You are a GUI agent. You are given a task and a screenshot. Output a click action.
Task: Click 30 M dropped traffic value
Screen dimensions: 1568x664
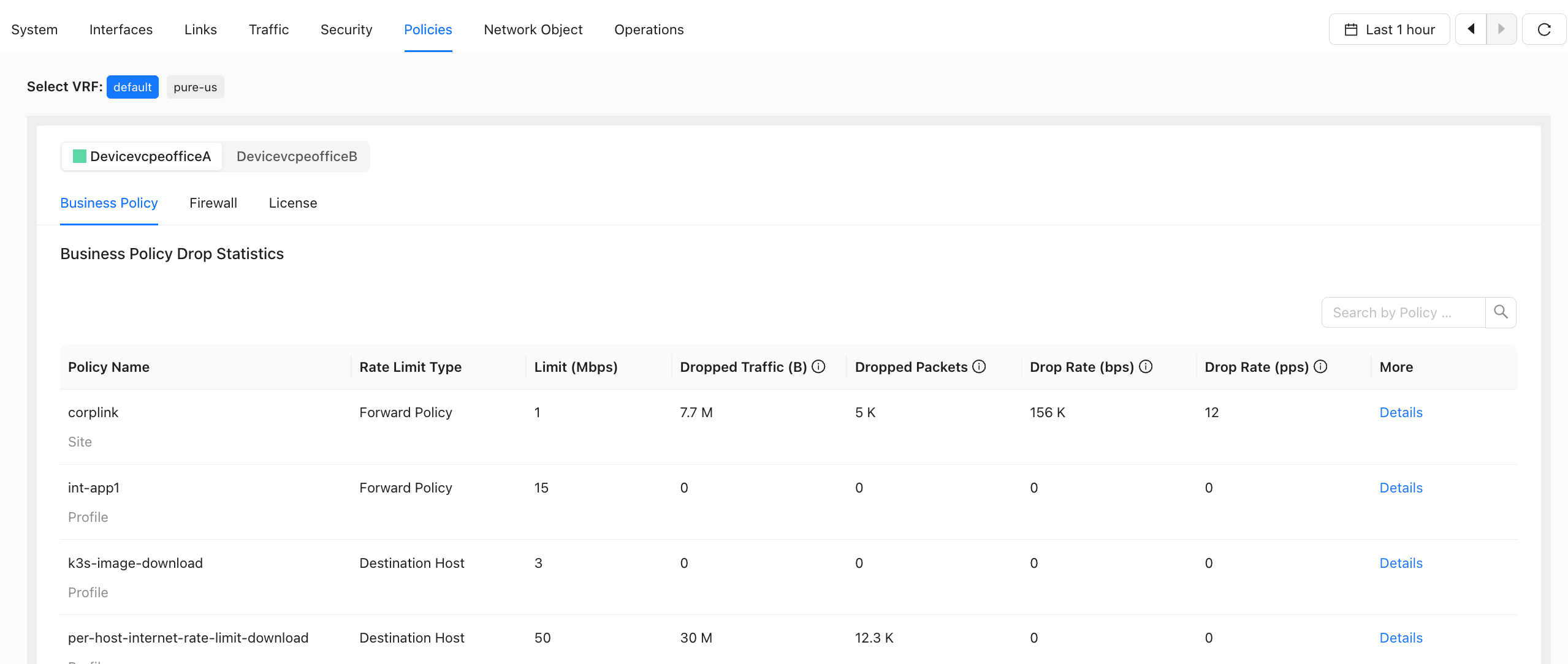tap(696, 638)
